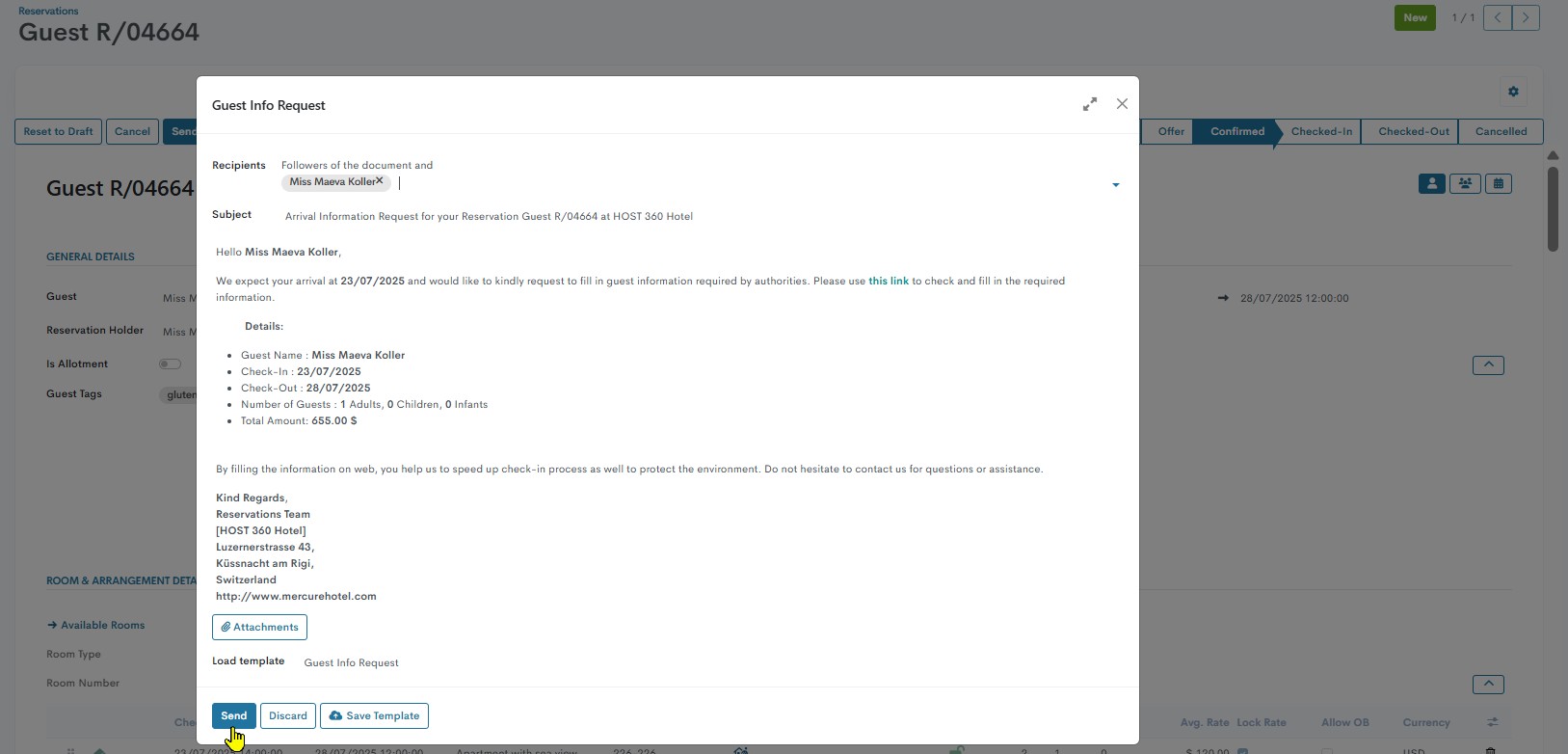The height and width of the screenshot is (754, 1568).
Task: Open the Available Rooms link
Action: [x=96, y=625]
